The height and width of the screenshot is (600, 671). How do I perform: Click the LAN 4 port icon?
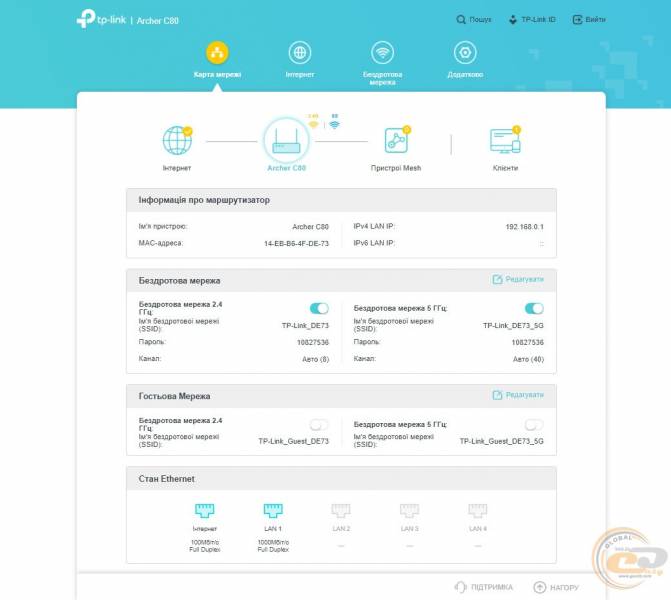click(x=478, y=510)
